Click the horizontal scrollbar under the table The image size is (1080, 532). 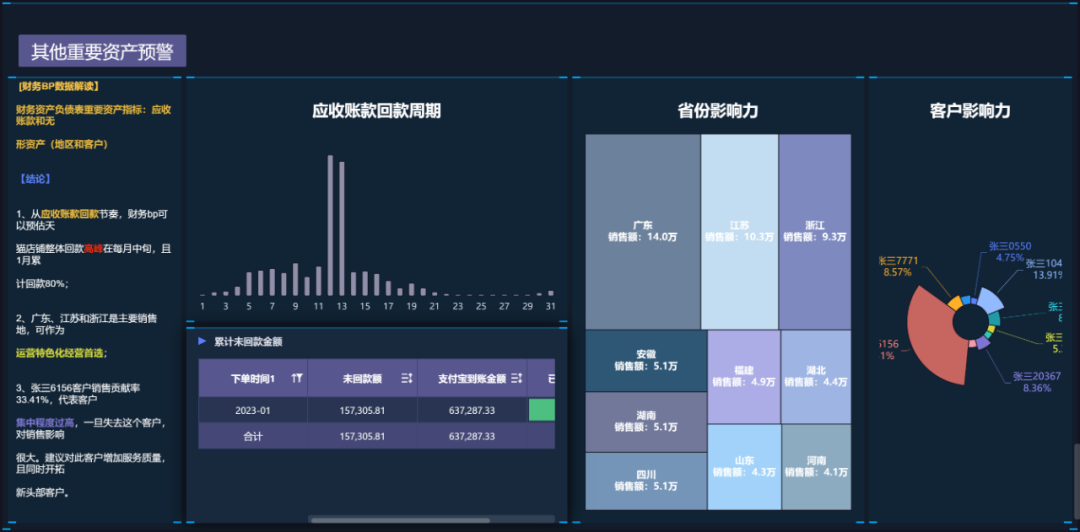[x=399, y=520]
